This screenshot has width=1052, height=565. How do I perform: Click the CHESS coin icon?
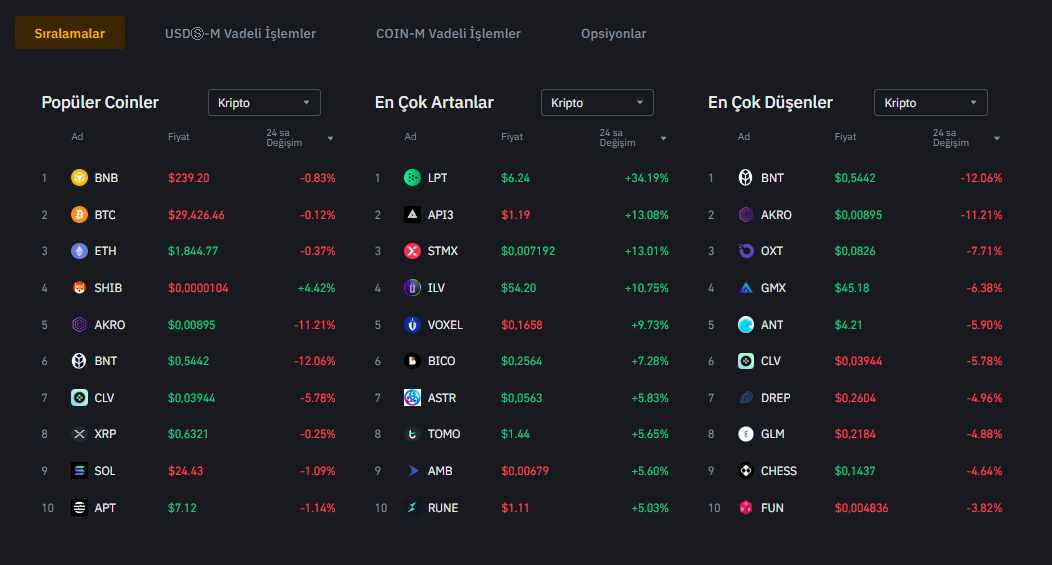tap(746, 471)
